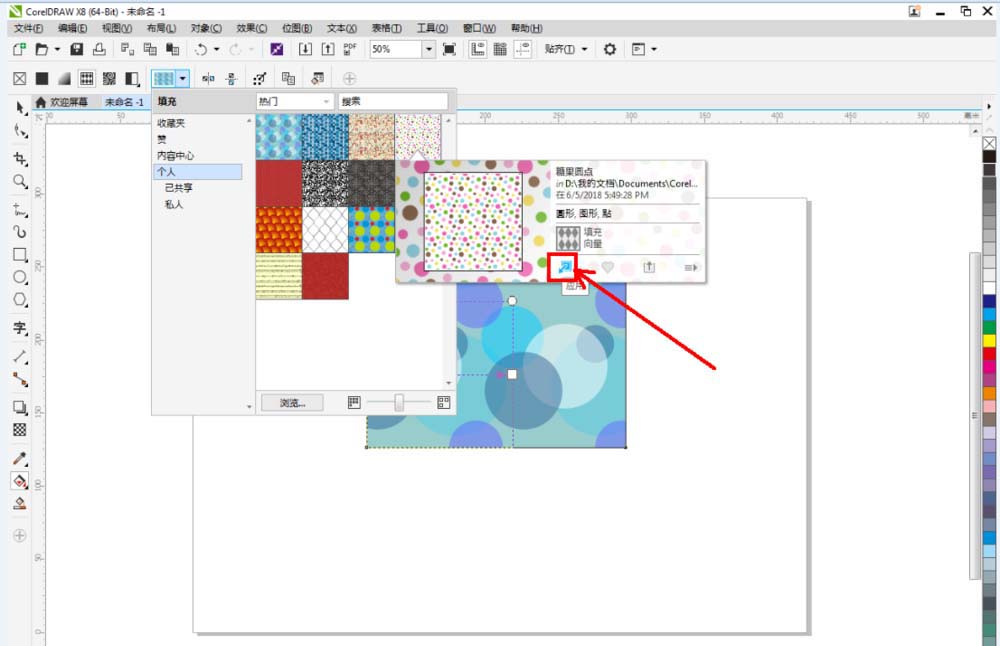The height and width of the screenshot is (646, 1000).
Task: Switch to Uniform fill mode
Action: click(x=42, y=78)
